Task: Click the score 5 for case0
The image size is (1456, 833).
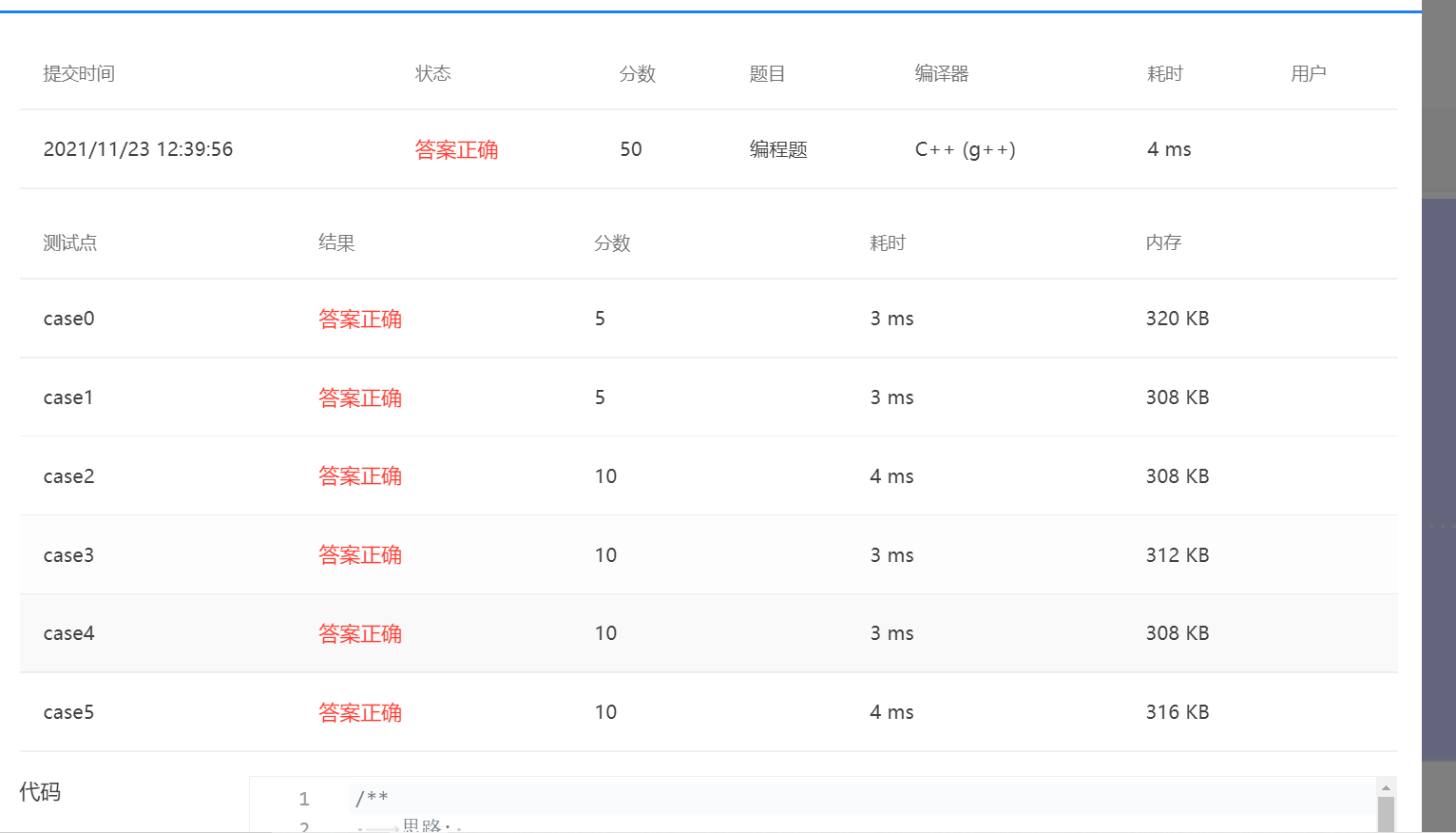Action: [600, 319]
